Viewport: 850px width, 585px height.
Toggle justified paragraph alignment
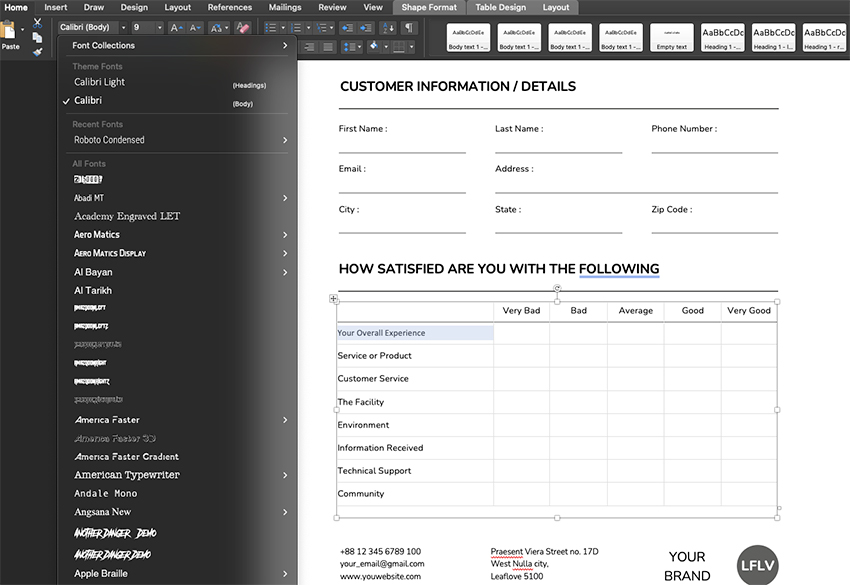point(327,47)
